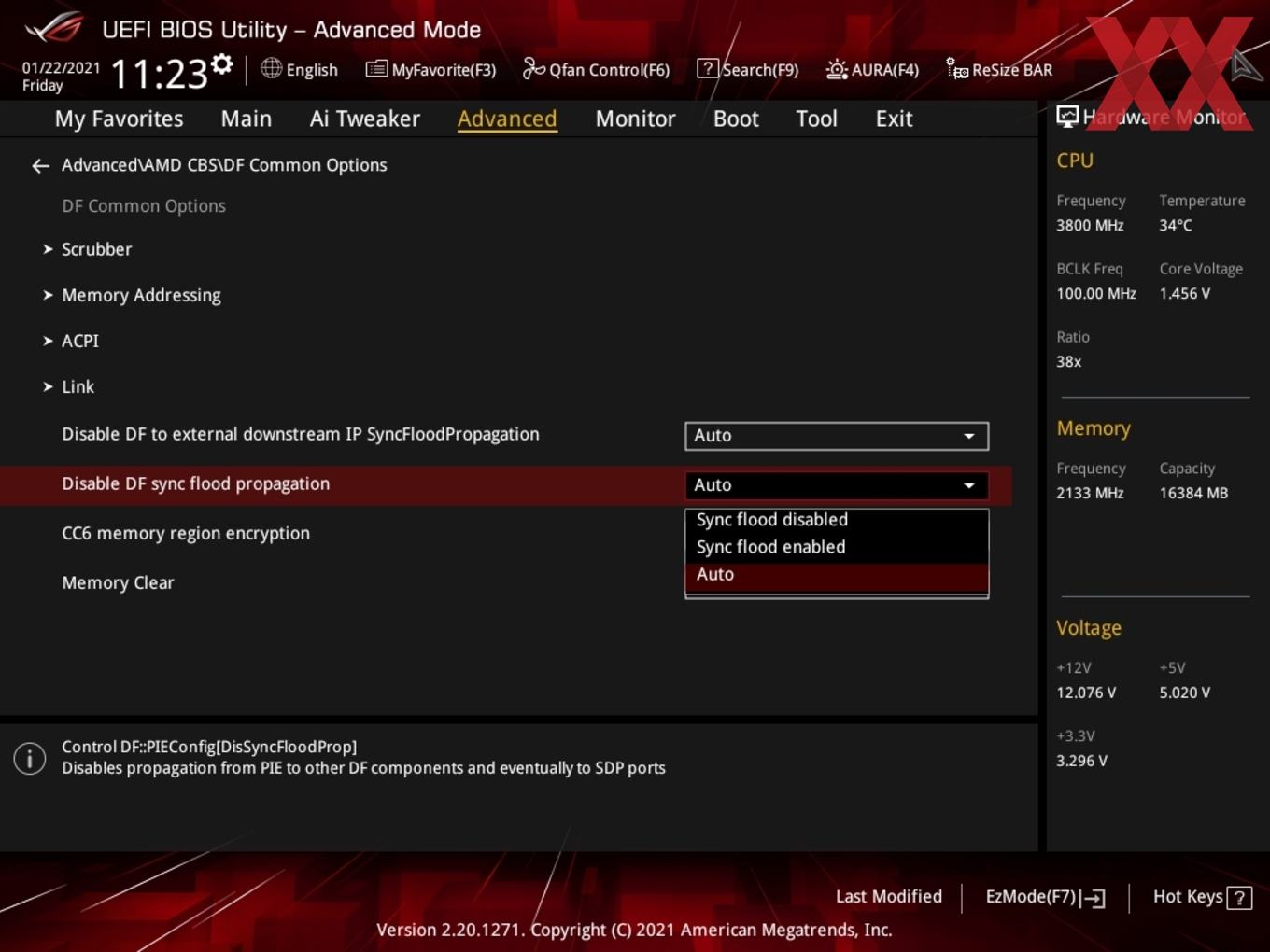Select English language option
The width and height of the screenshot is (1270, 952).
point(312,70)
